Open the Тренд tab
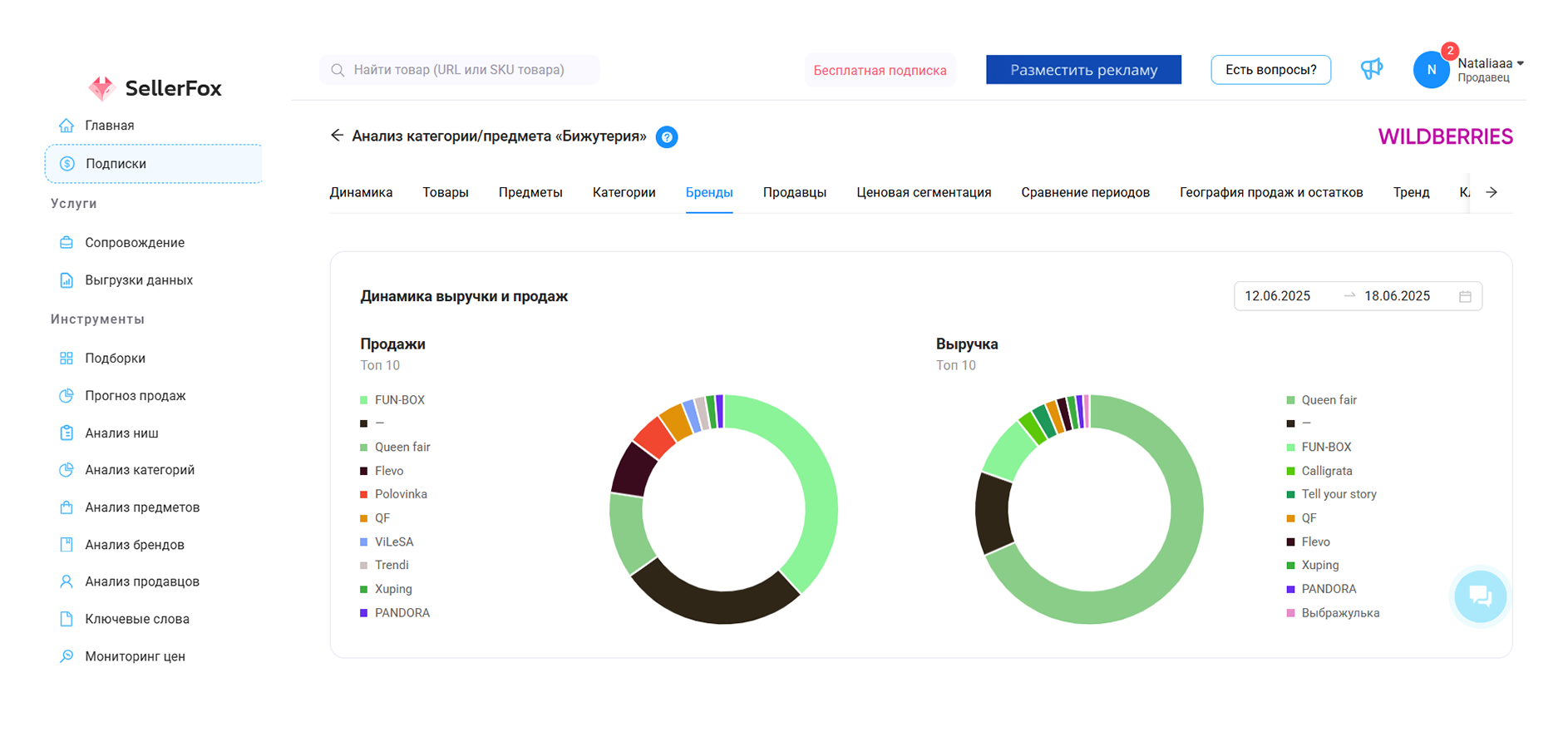The width and height of the screenshot is (1568, 752). coord(1412,192)
